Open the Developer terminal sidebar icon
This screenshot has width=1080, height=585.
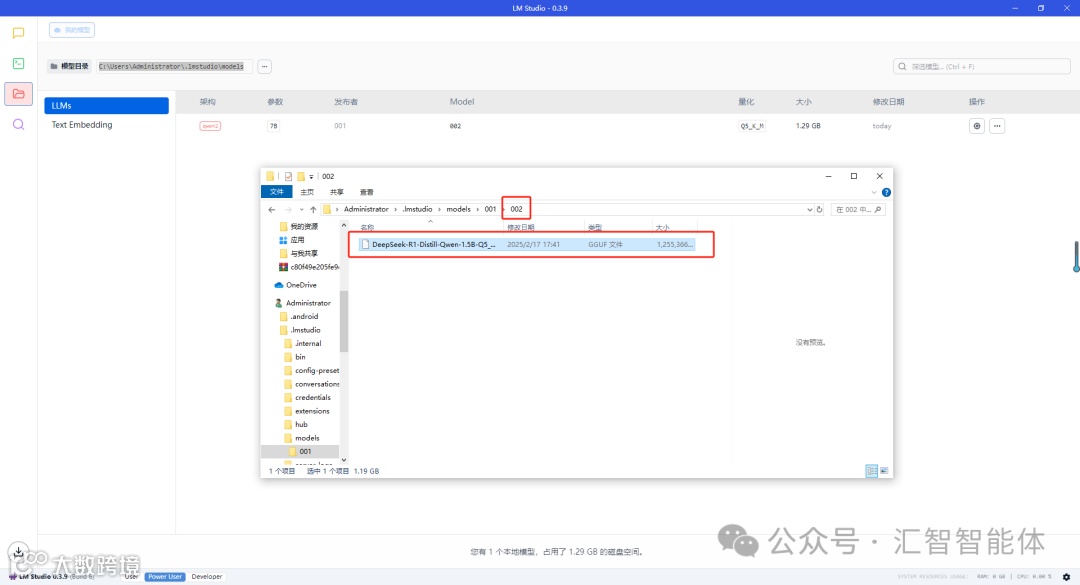point(19,63)
